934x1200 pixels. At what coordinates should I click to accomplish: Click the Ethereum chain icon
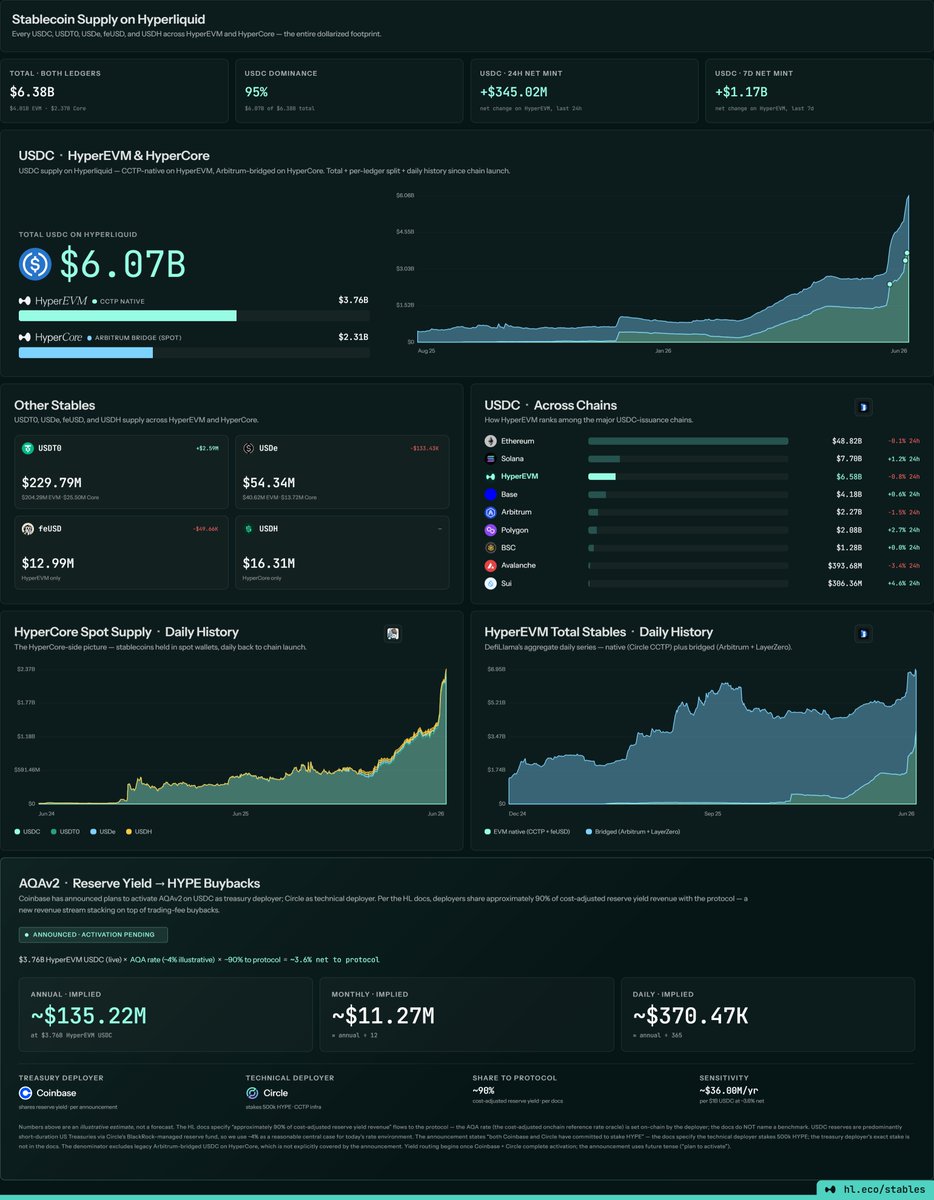click(491, 441)
